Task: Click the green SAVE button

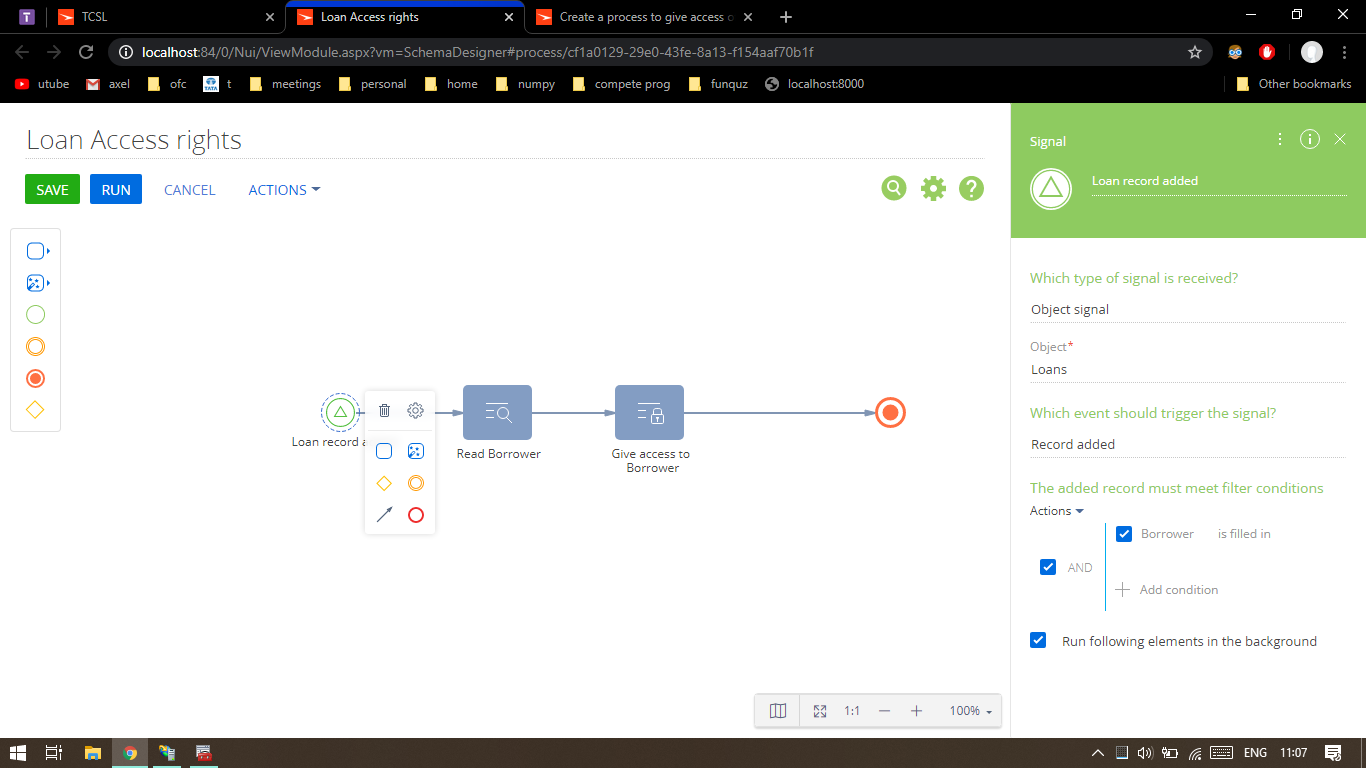Action: (52, 190)
